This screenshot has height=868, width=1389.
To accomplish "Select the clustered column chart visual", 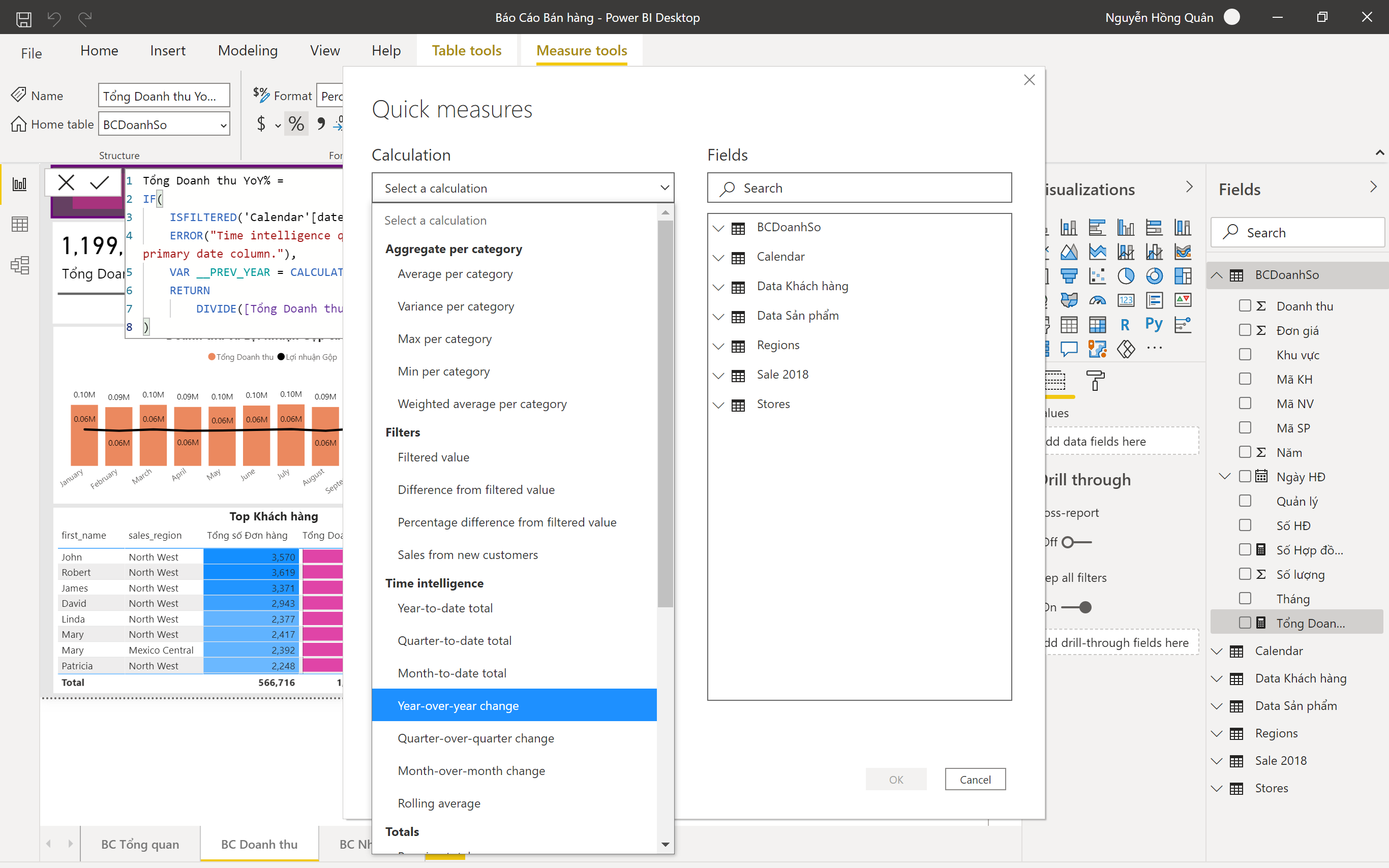I will [1126, 227].
